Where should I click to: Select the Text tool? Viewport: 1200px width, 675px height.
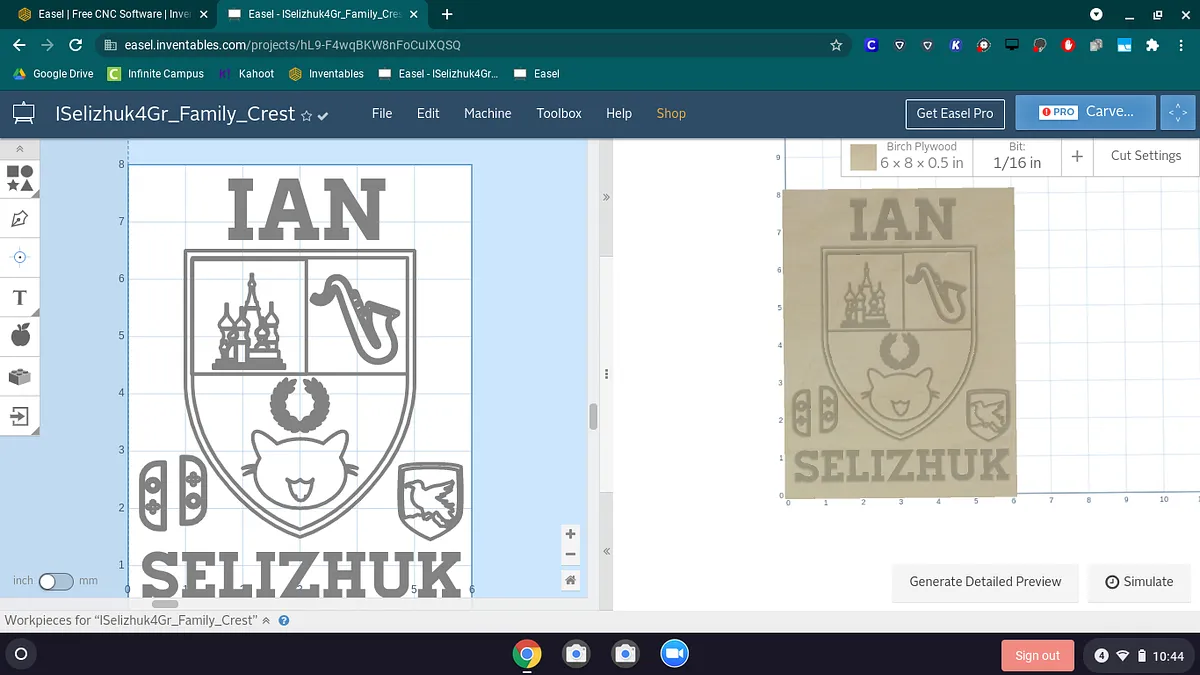tap(20, 297)
